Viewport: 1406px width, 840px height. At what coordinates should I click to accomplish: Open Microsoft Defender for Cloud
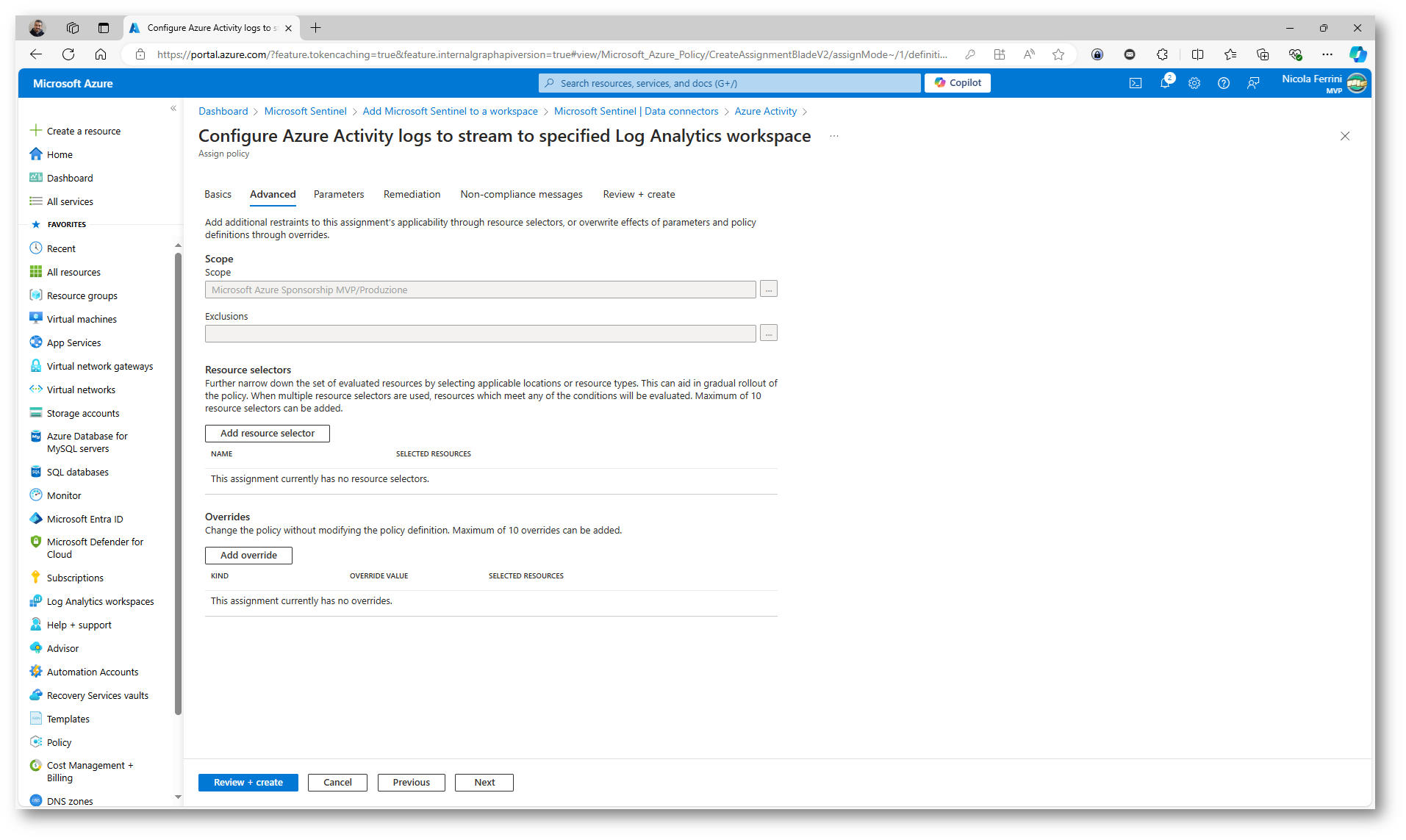click(x=95, y=548)
